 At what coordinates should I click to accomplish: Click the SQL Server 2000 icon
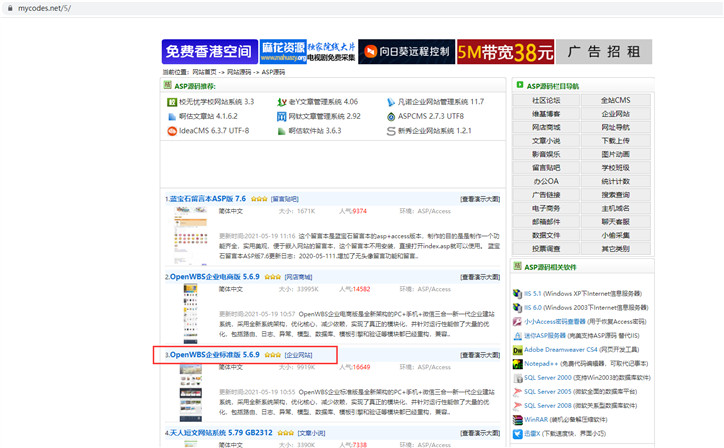[x=517, y=378]
